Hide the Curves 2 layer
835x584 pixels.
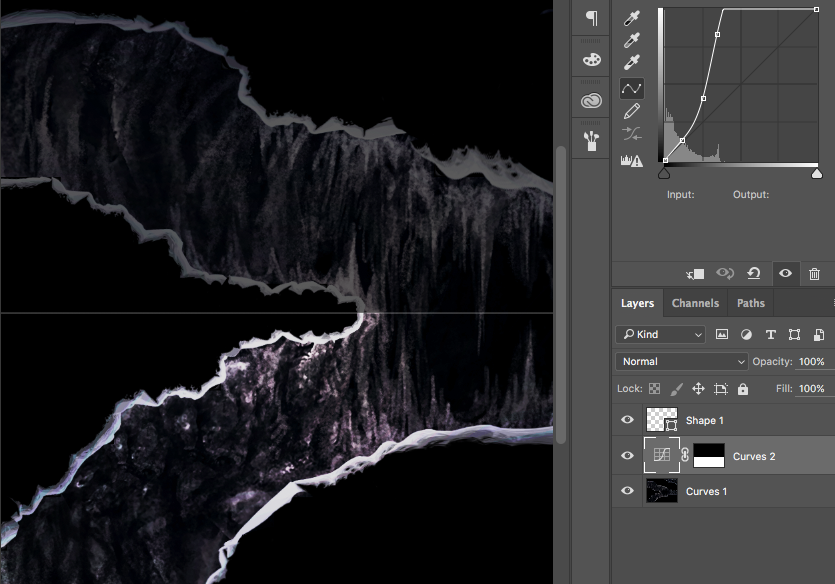[x=627, y=456]
